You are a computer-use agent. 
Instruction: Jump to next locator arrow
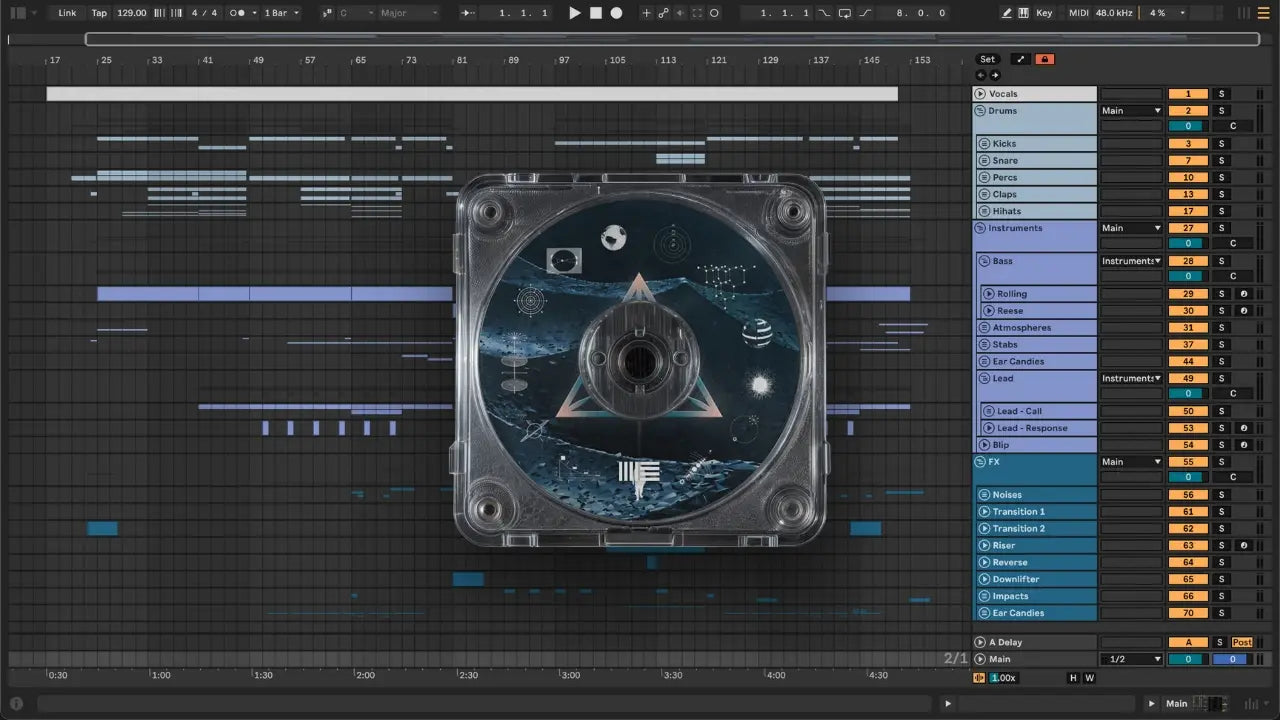point(994,75)
